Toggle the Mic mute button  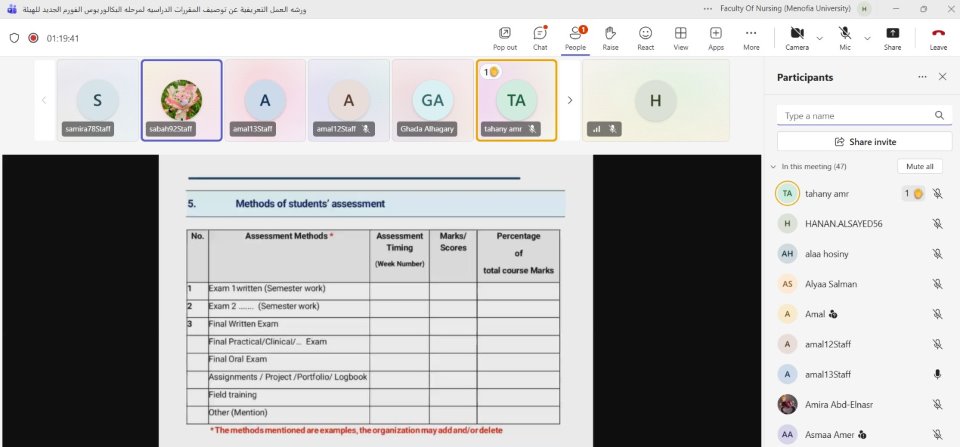845,38
